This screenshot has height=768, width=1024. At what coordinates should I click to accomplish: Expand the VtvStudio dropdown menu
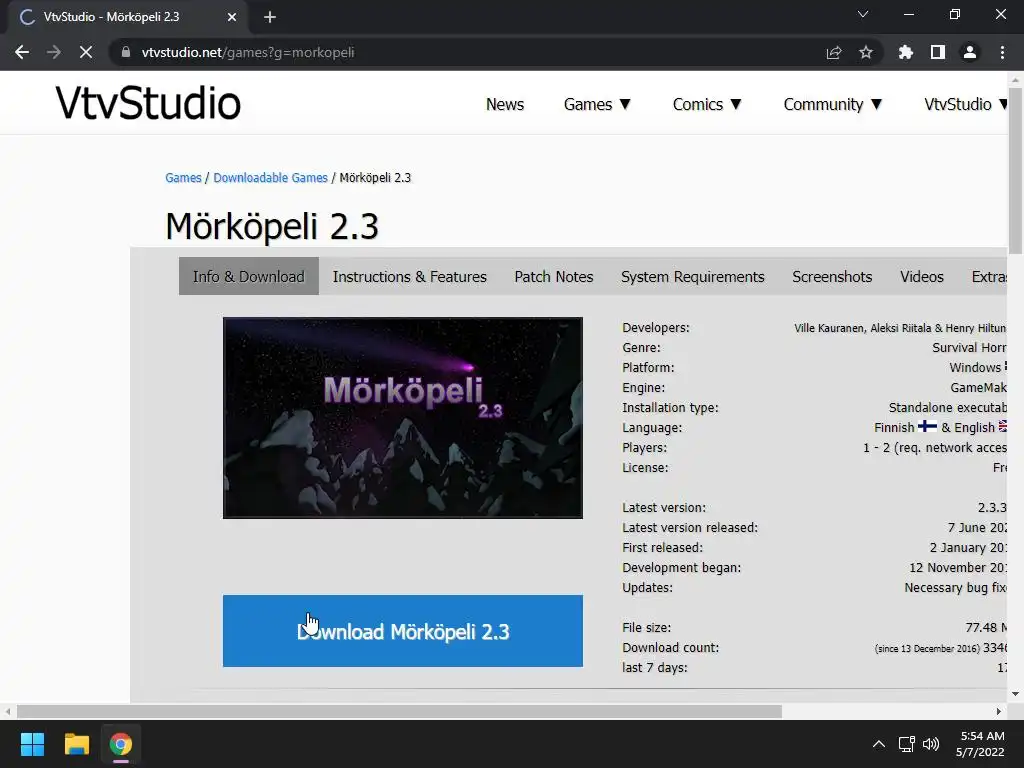965,104
